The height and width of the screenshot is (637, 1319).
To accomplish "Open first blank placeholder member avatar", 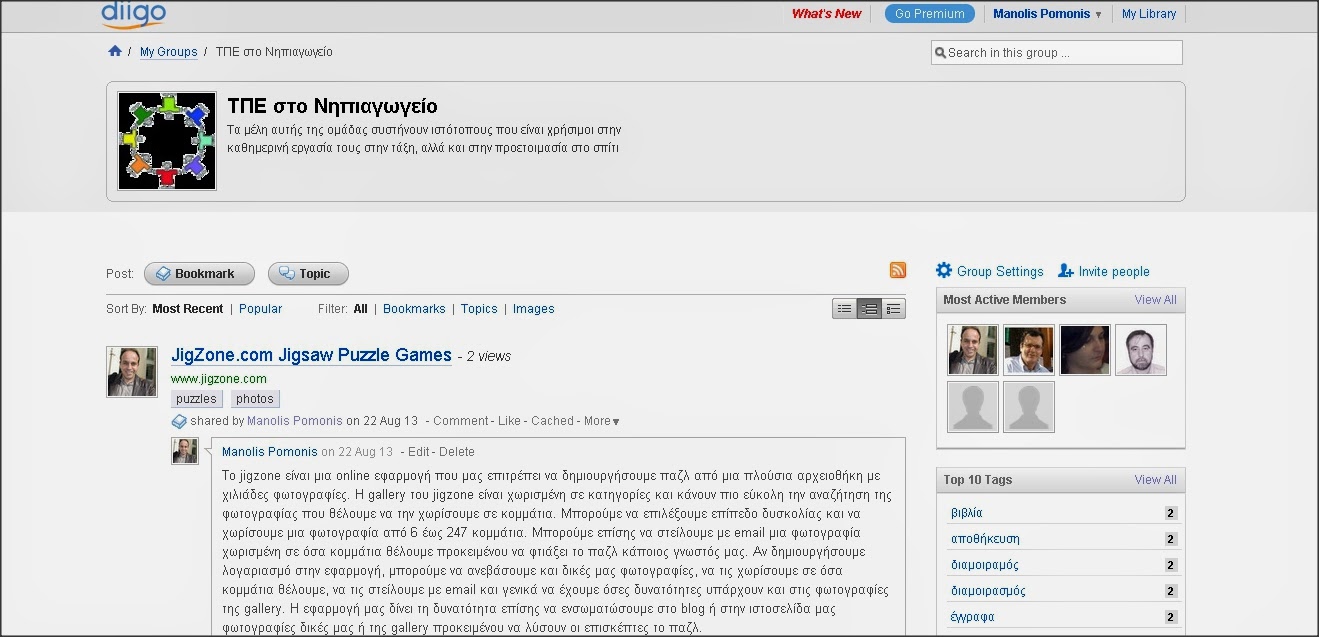I will coord(973,407).
